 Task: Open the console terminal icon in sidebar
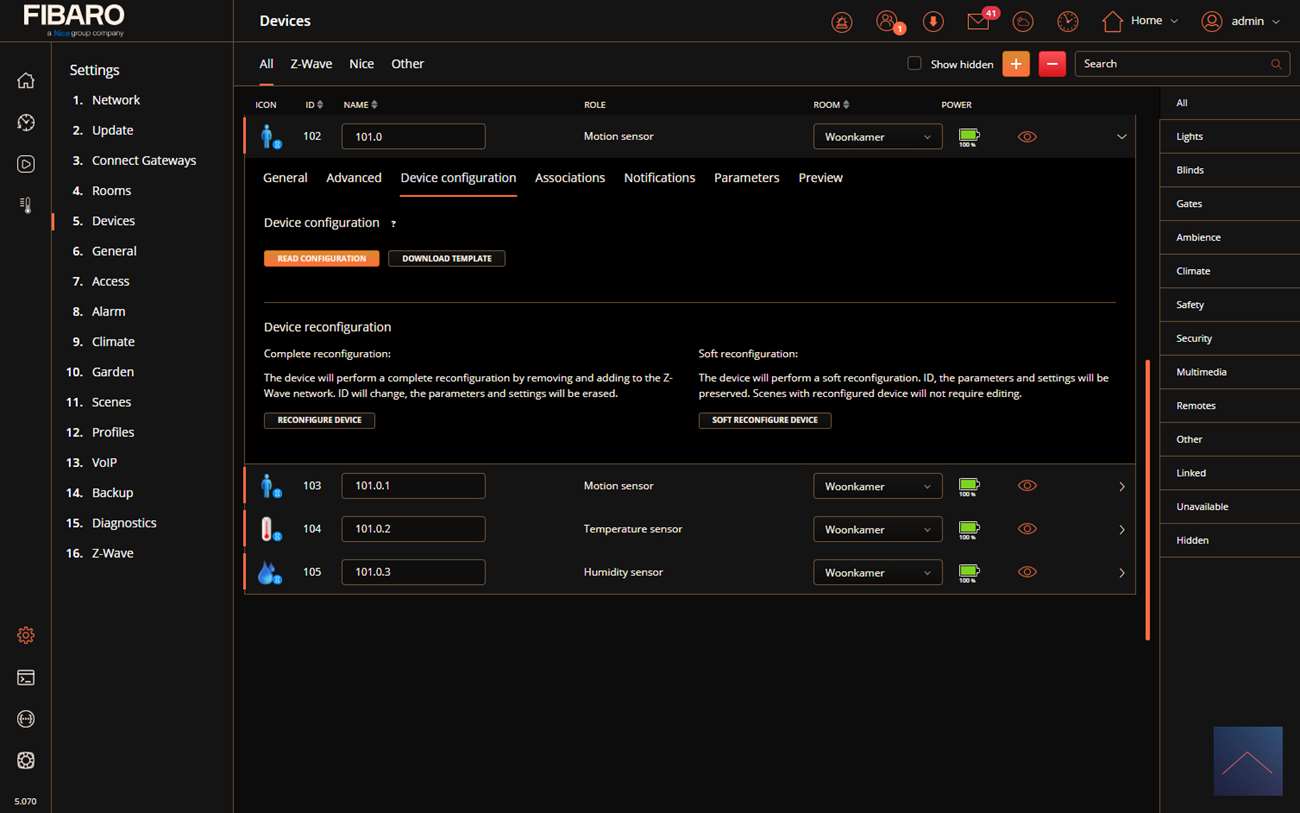click(26, 678)
